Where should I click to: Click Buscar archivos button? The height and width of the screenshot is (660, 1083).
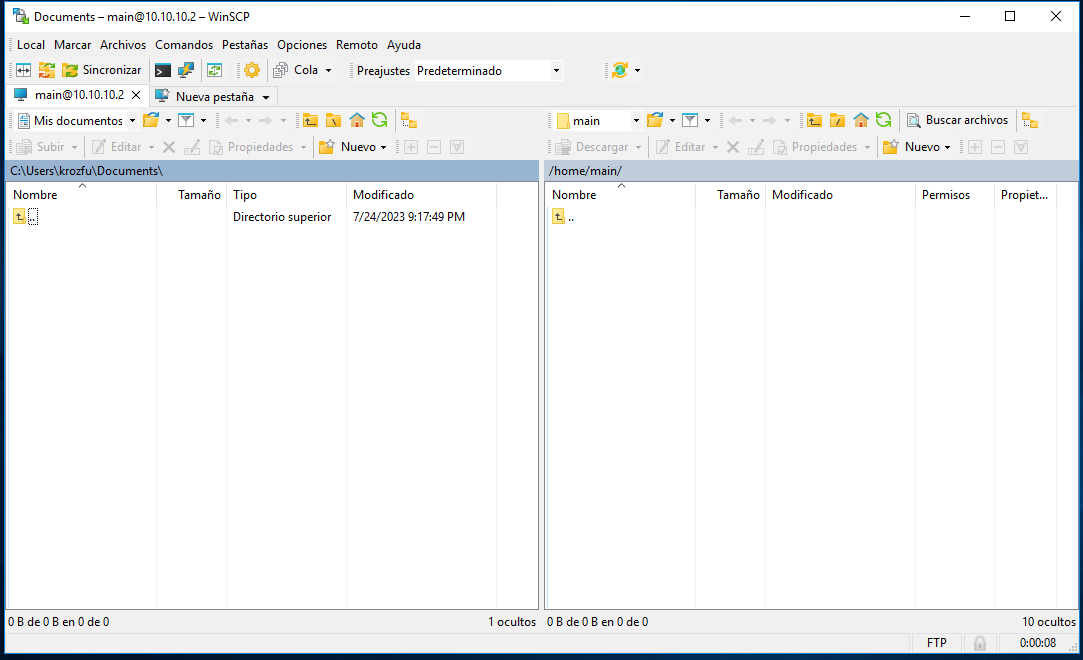(x=957, y=120)
